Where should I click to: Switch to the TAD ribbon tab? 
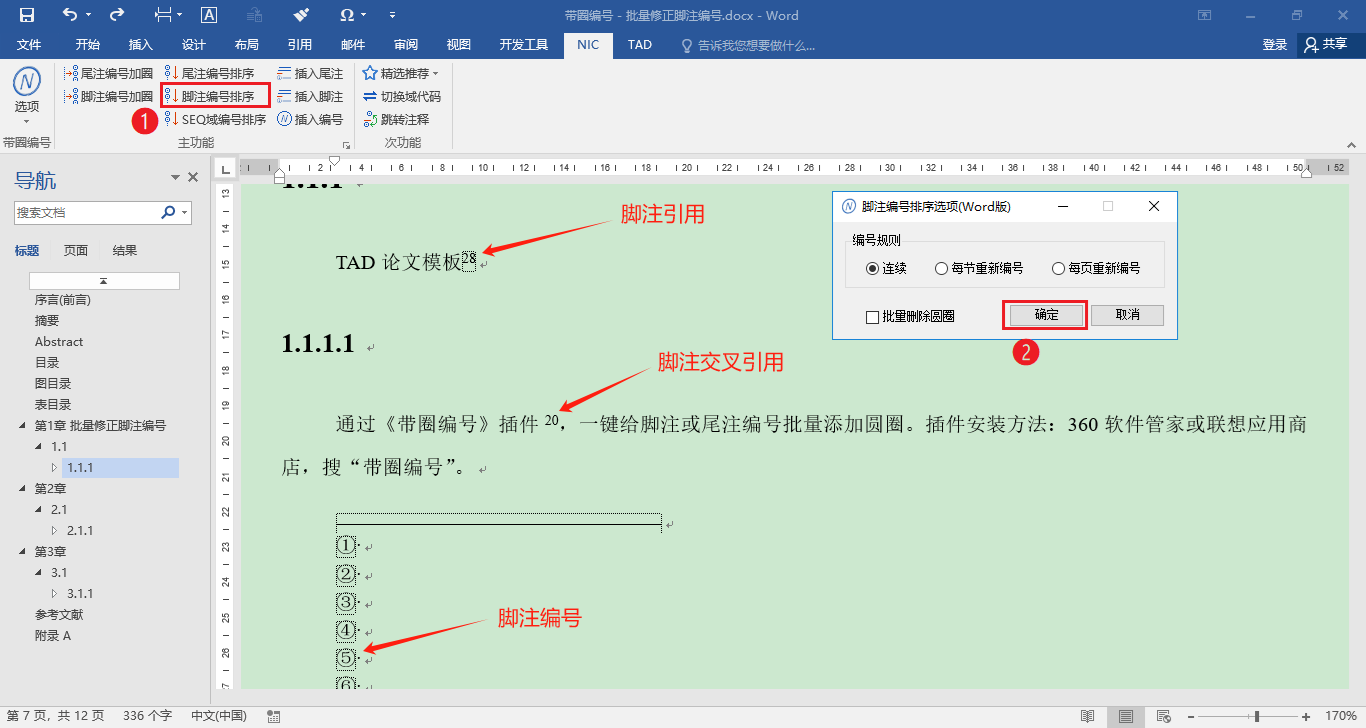[x=639, y=44]
